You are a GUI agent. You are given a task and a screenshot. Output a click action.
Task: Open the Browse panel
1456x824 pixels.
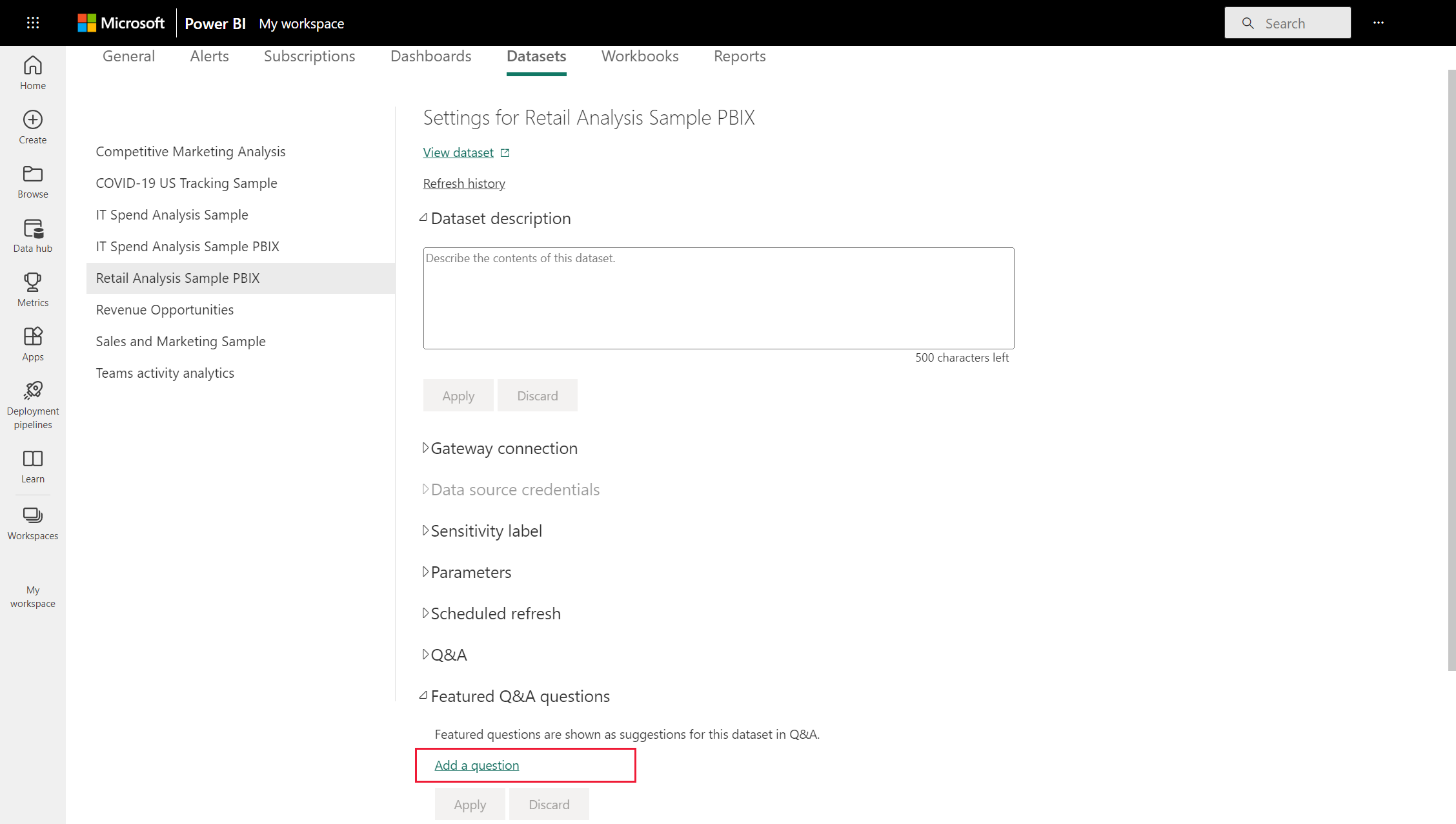32,181
